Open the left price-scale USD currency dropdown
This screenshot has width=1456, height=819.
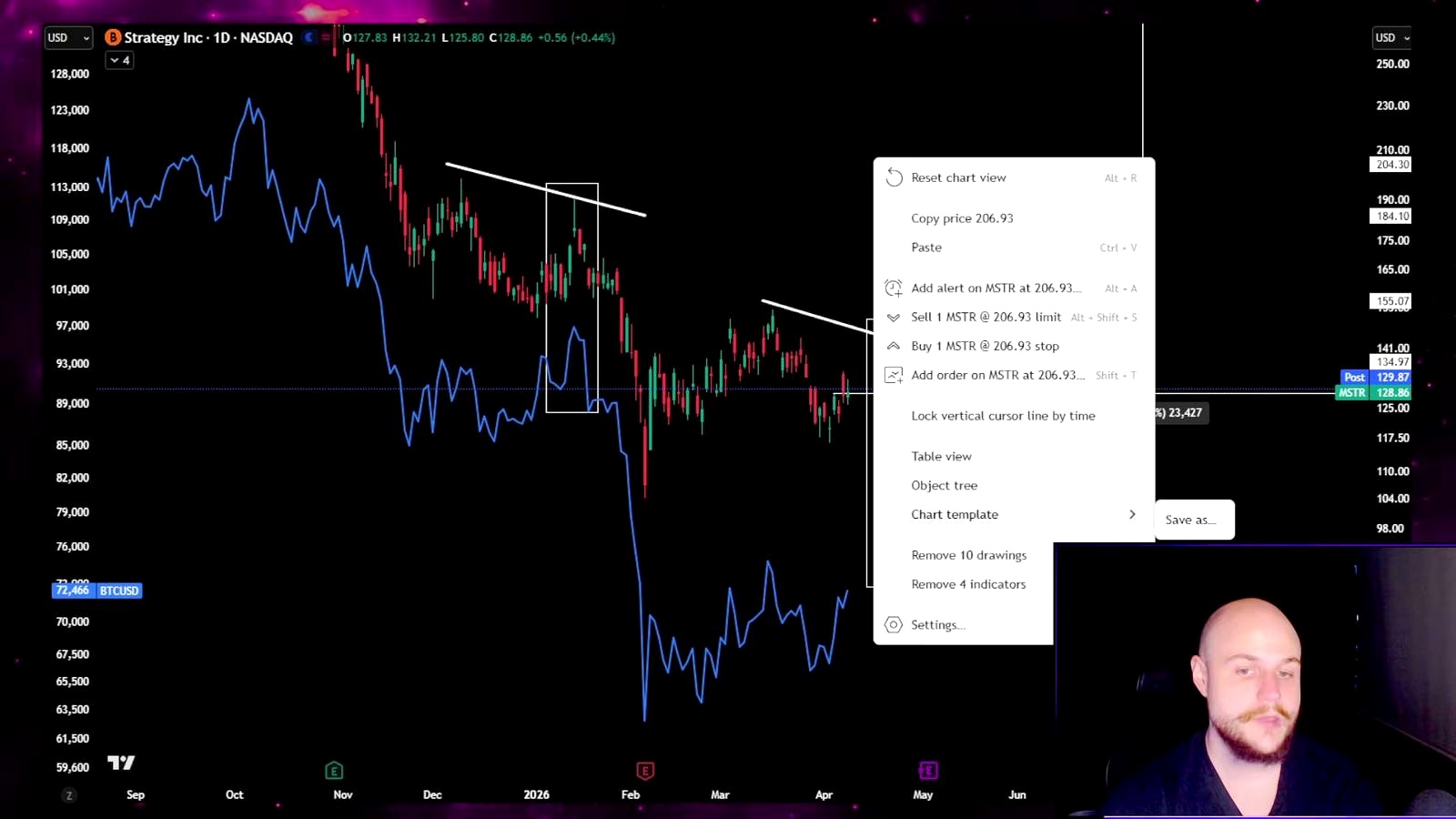tap(68, 37)
